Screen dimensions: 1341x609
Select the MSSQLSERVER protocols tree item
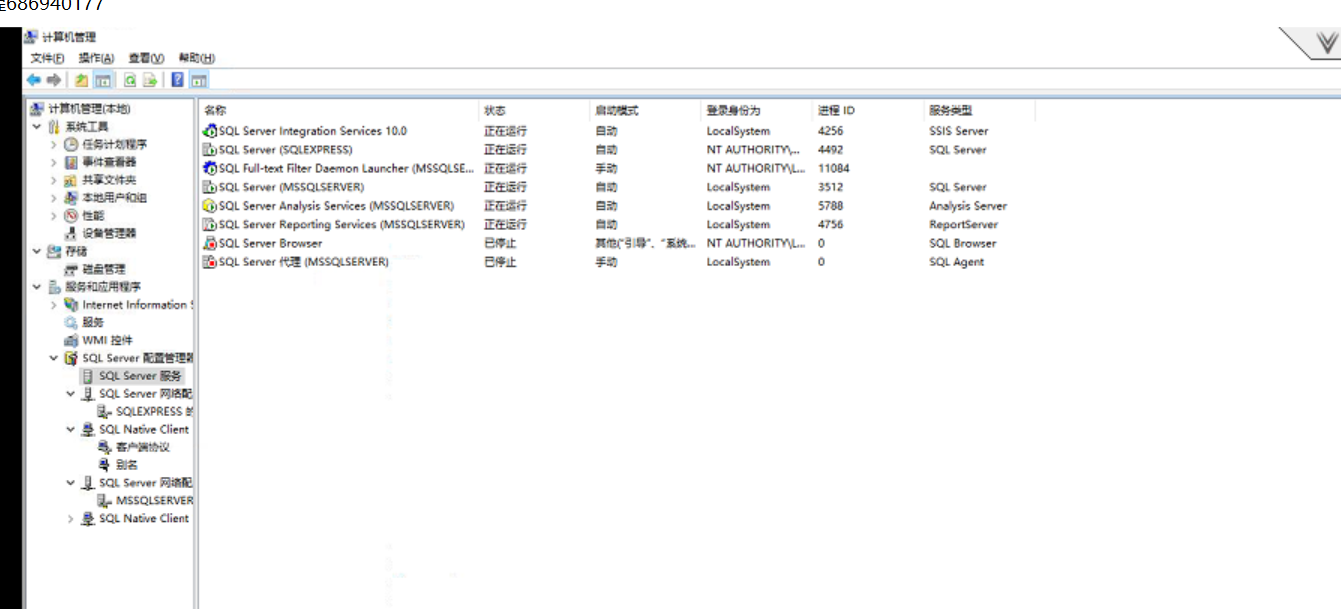[154, 500]
